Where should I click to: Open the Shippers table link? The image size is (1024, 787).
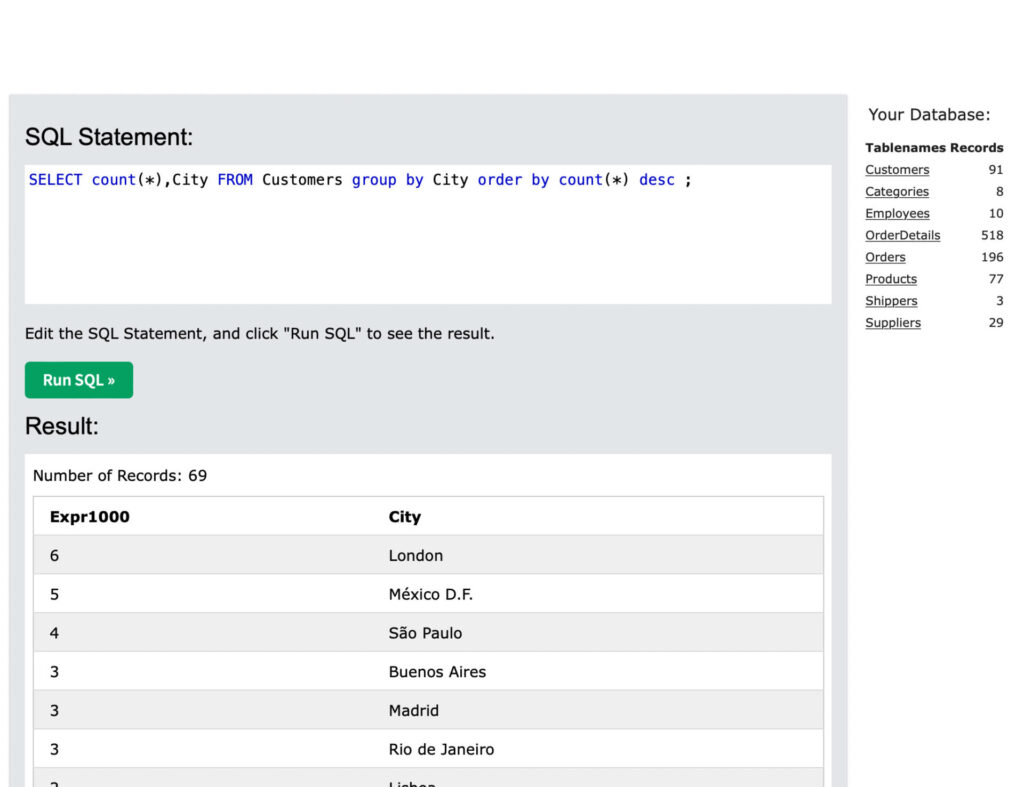click(891, 301)
